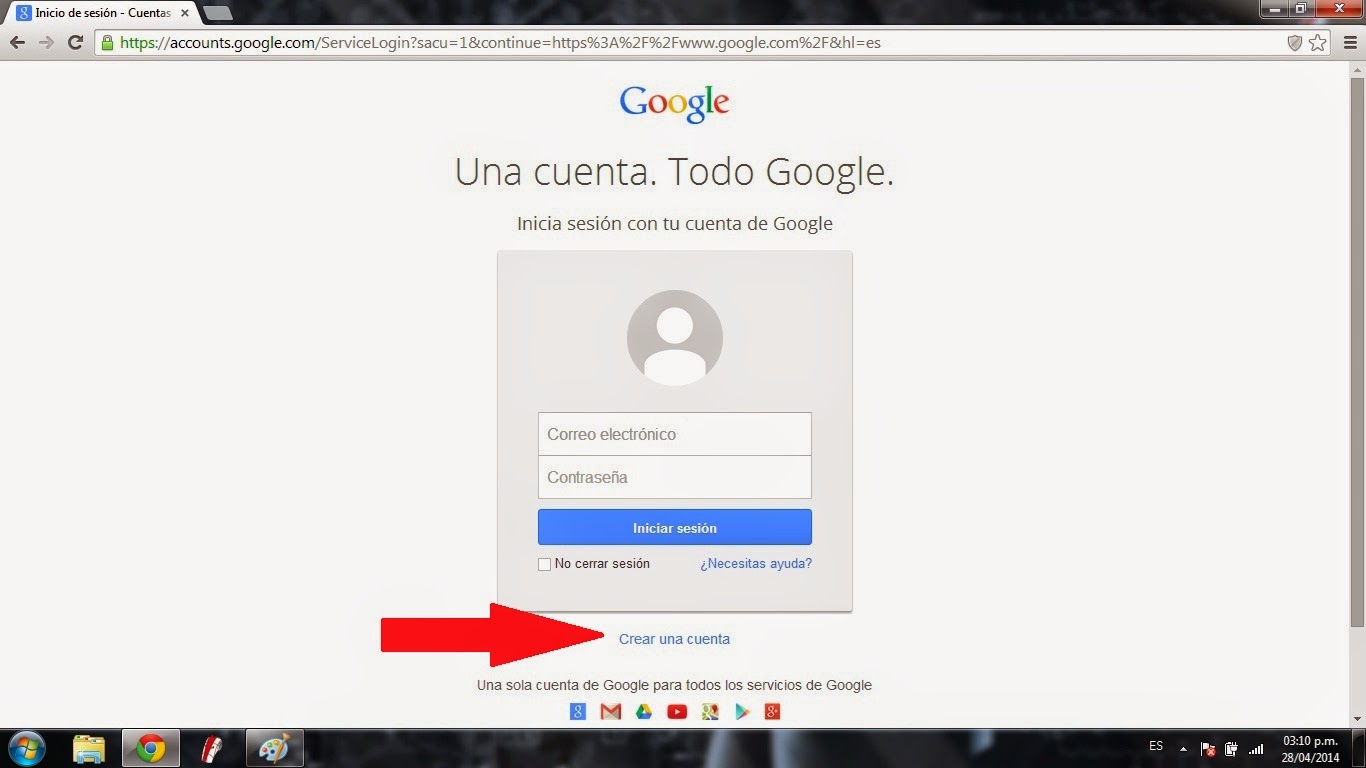Click the blue Google Search icon
Screen dimensions: 1366x768
click(578, 711)
